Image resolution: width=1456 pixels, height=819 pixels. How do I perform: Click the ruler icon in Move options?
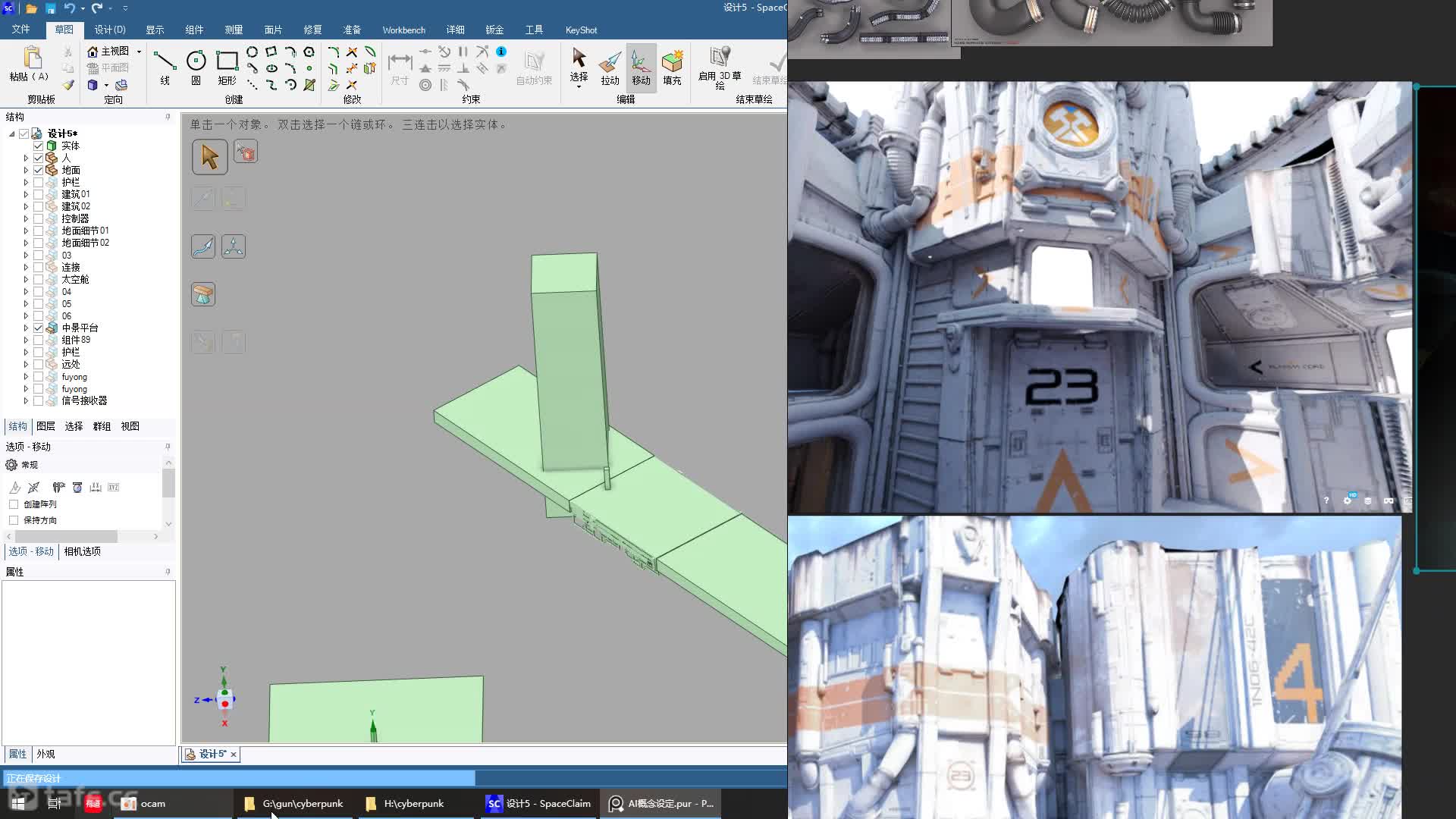pos(95,487)
